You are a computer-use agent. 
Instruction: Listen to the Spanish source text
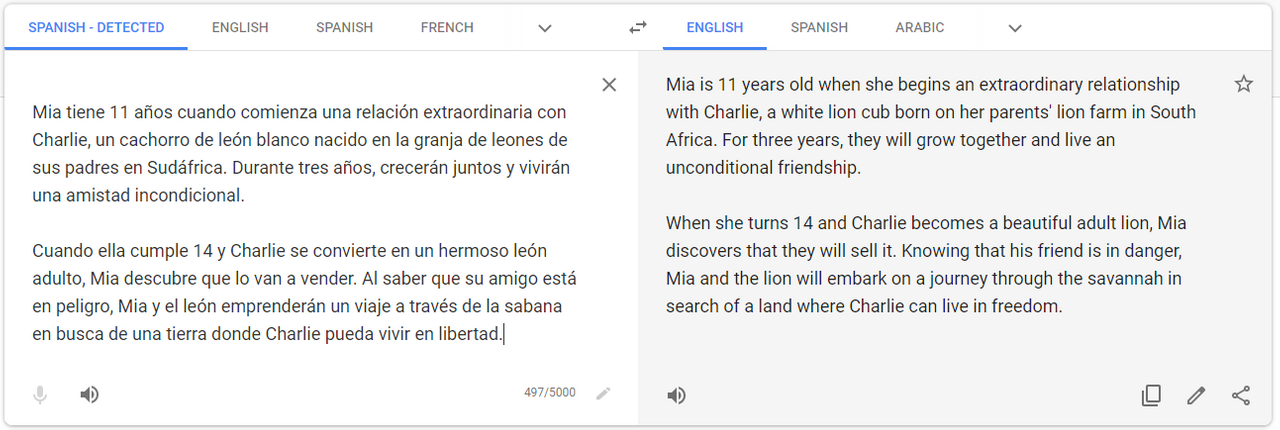coord(90,395)
